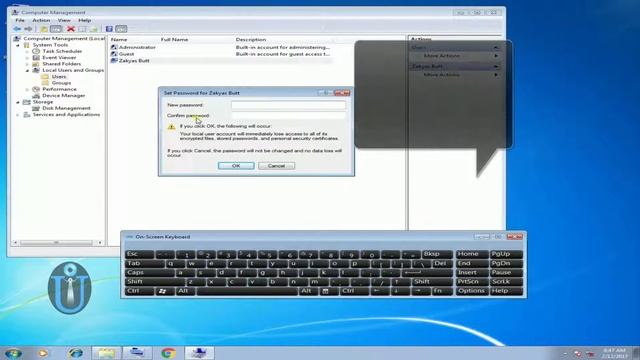Click into the Confirm password field
The height and width of the screenshot is (360, 640).
pyautogui.click(x=288, y=116)
